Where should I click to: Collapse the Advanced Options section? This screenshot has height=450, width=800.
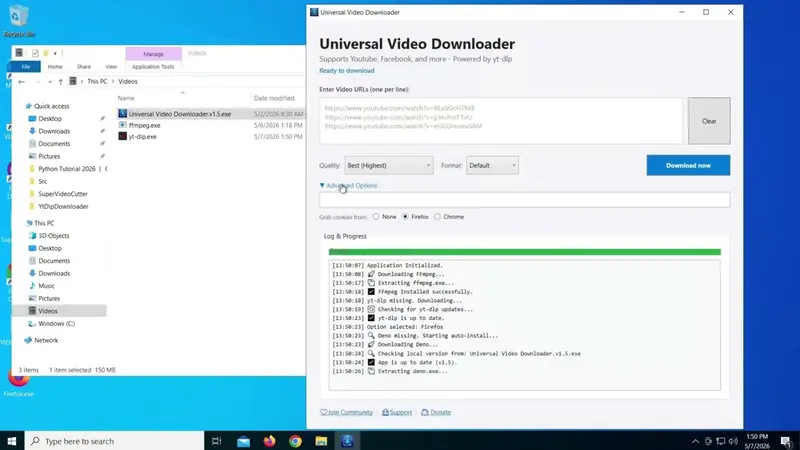(x=348, y=186)
